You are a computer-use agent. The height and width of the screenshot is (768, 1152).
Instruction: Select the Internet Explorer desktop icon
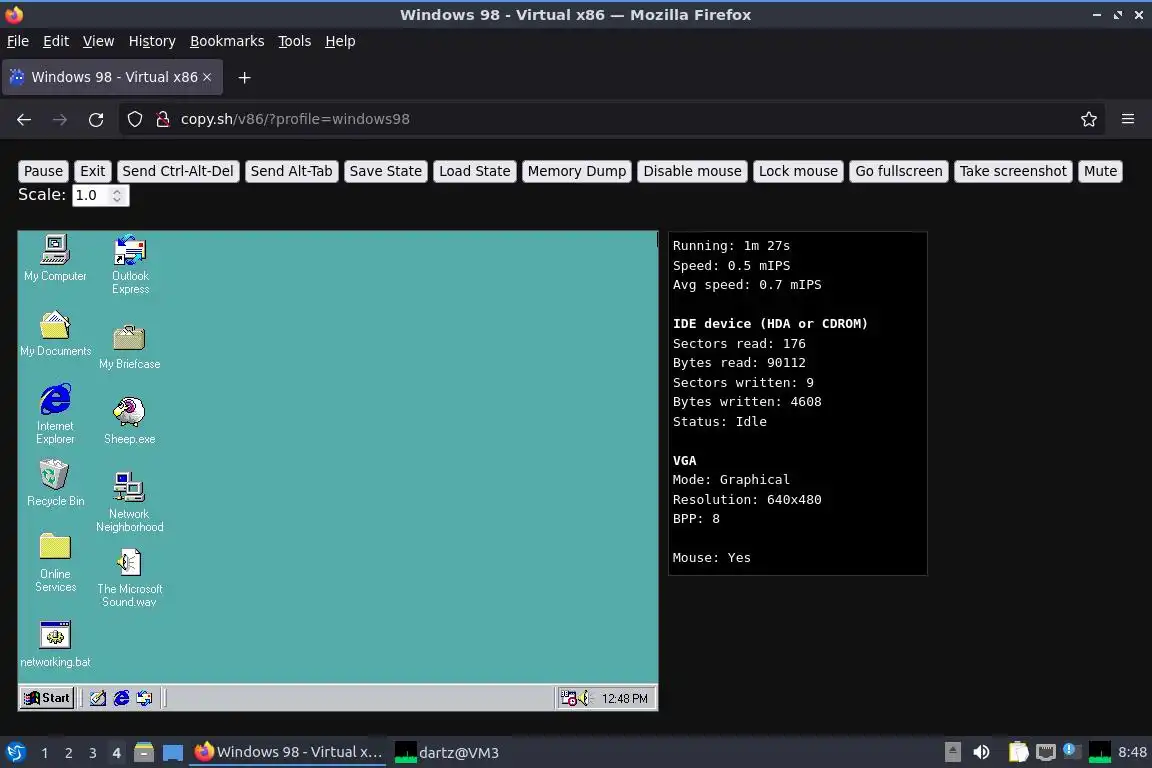click(55, 414)
